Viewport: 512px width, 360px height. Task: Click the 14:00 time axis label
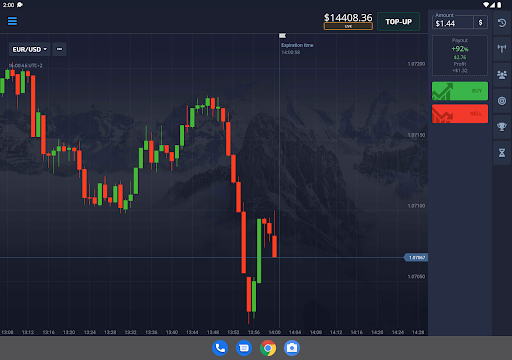click(275, 332)
